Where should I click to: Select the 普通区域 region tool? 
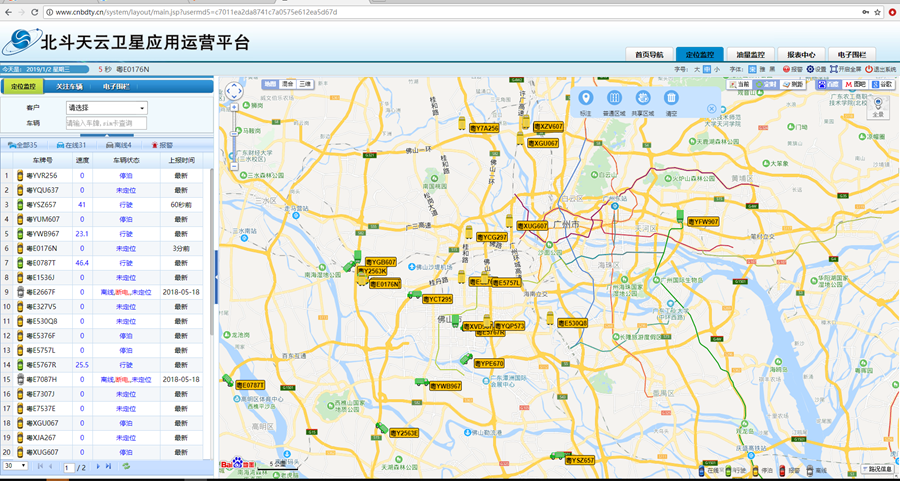pos(614,98)
